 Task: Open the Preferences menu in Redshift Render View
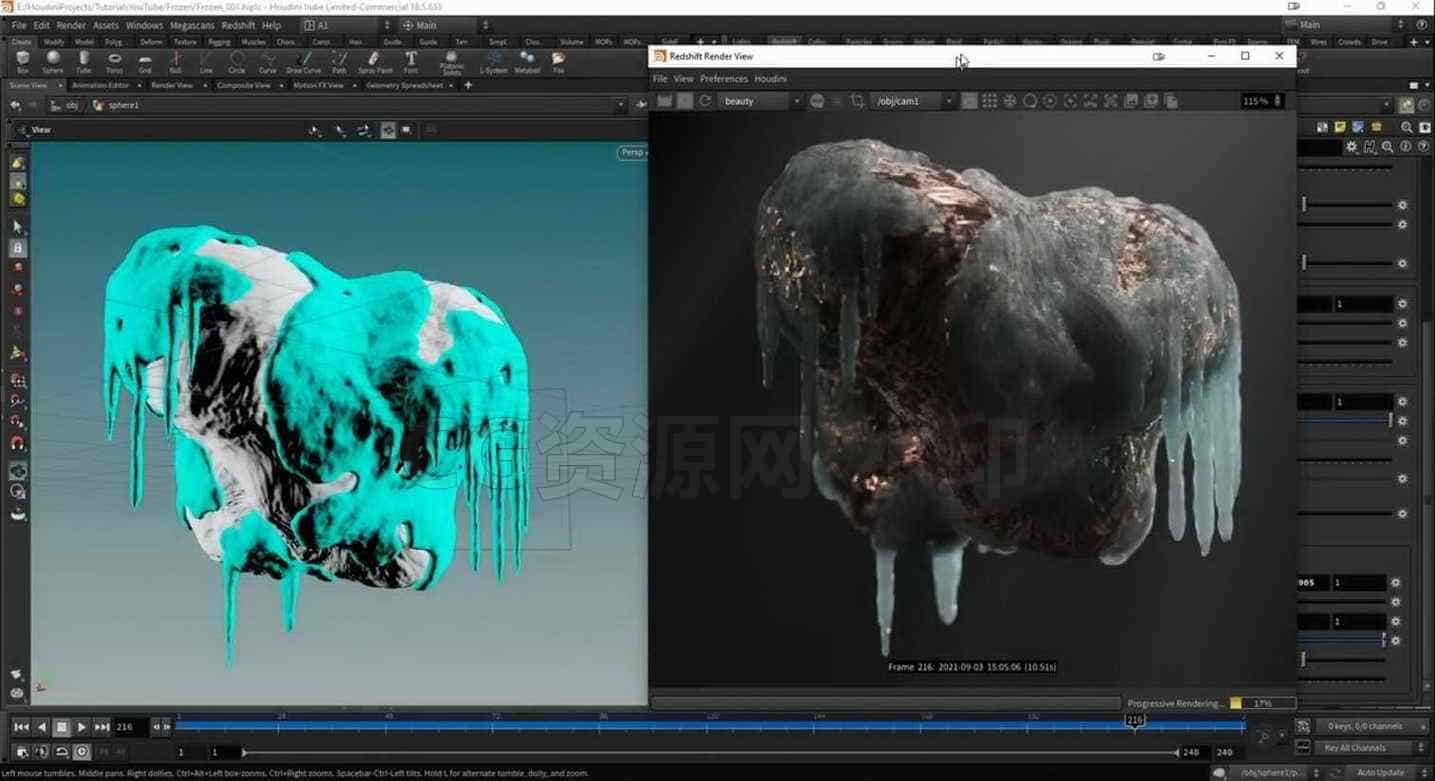pos(724,79)
